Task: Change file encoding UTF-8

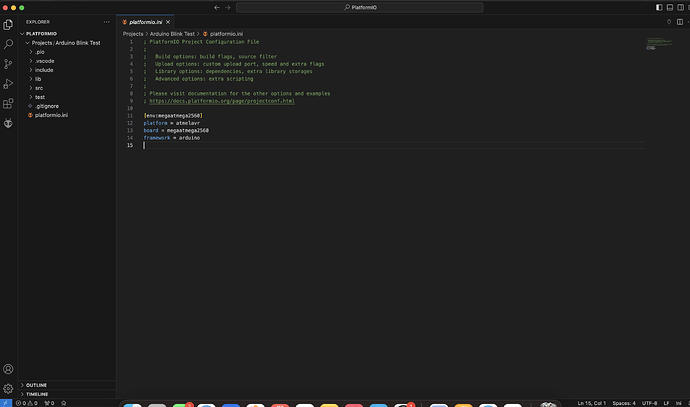Action: click(650, 403)
